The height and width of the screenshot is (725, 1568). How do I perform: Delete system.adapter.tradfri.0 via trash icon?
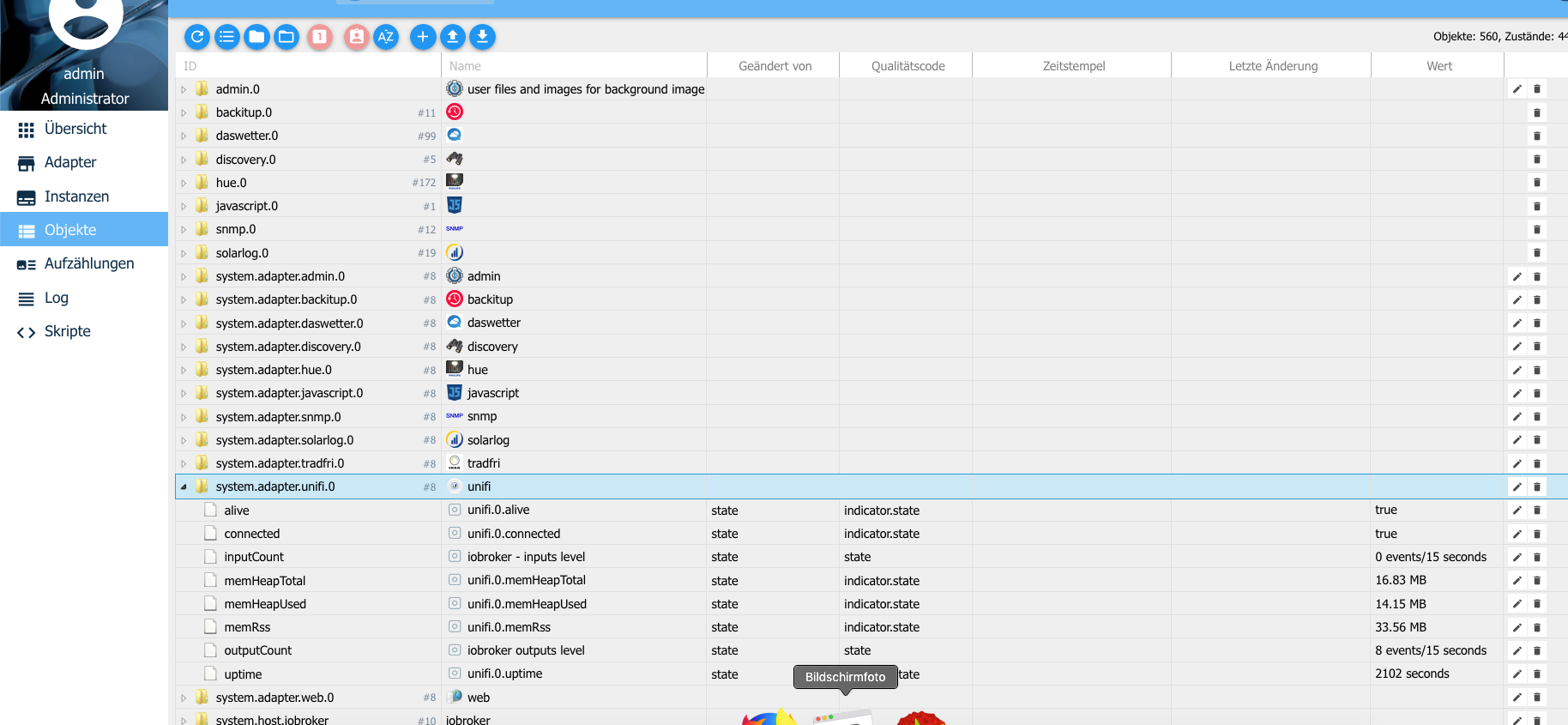[x=1537, y=463]
